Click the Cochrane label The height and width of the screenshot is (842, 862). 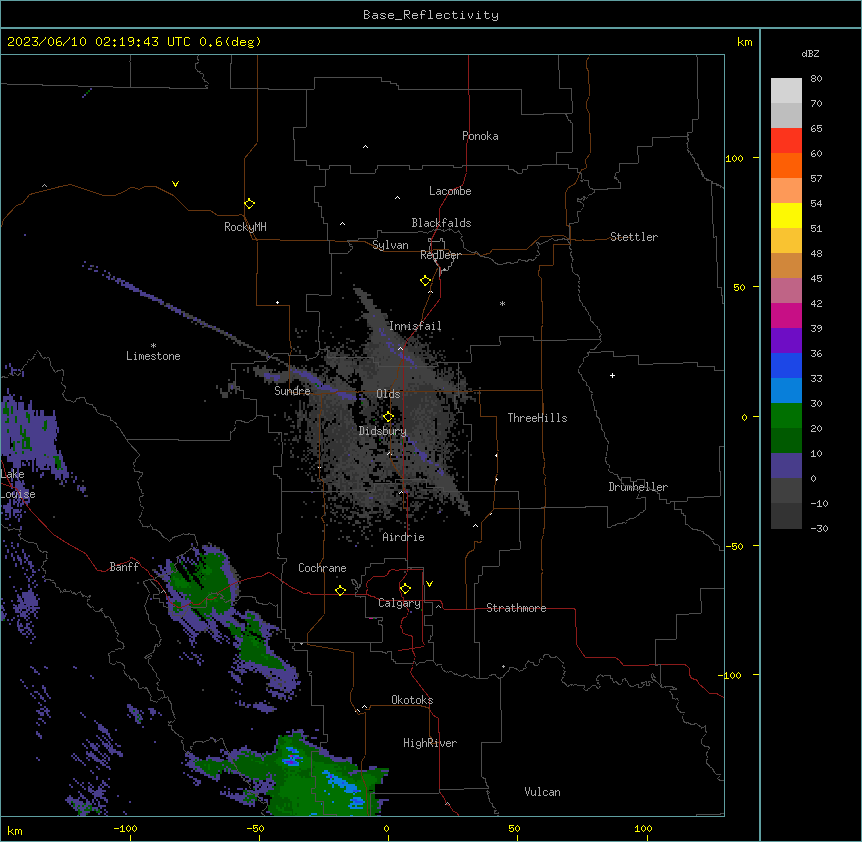(x=322, y=568)
